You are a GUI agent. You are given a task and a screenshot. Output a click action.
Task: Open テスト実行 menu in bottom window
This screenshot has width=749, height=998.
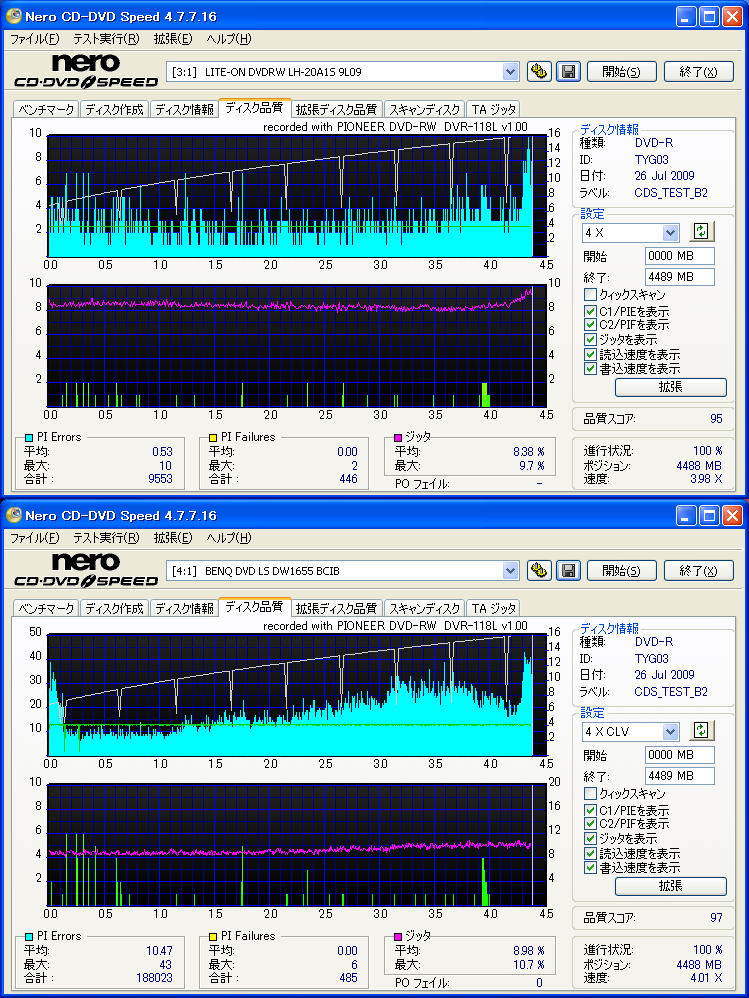106,538
